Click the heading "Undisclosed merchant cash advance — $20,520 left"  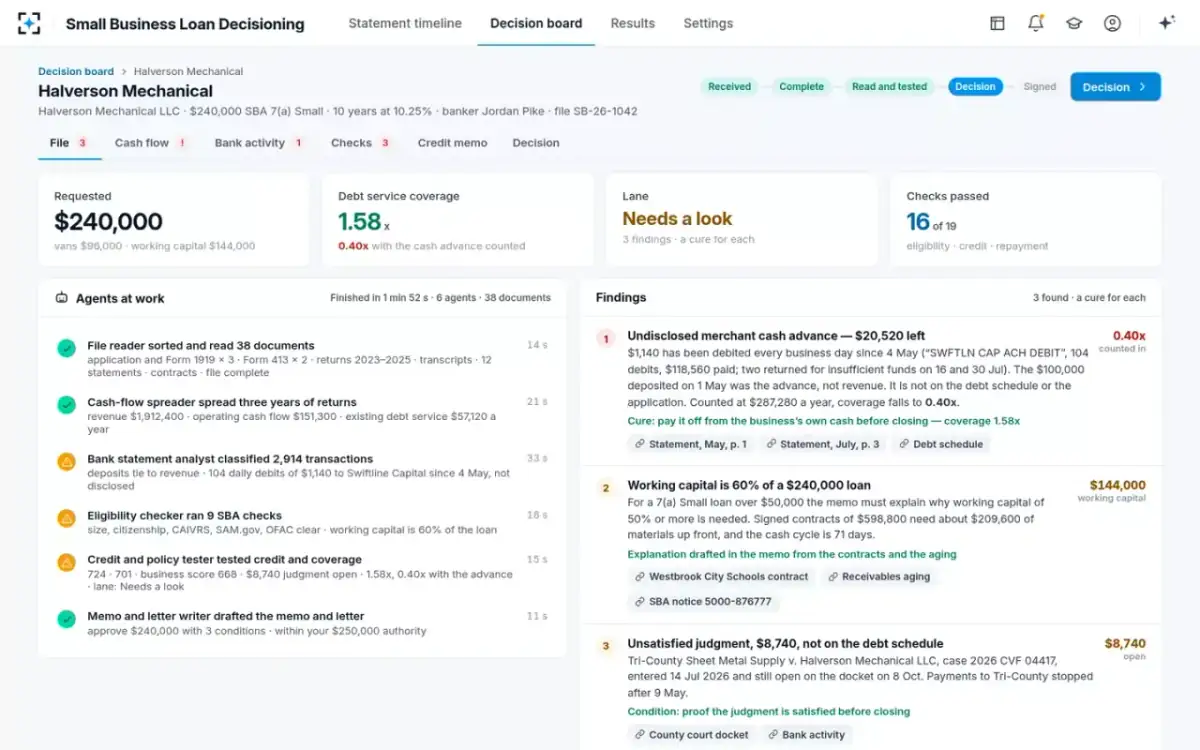click(776, 336)
